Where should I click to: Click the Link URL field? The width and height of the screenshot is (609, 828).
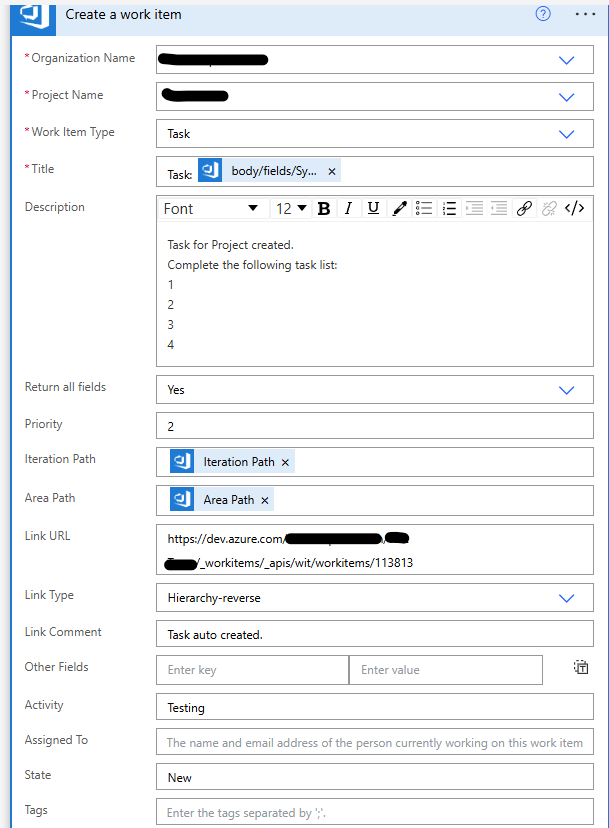point(374,550)
